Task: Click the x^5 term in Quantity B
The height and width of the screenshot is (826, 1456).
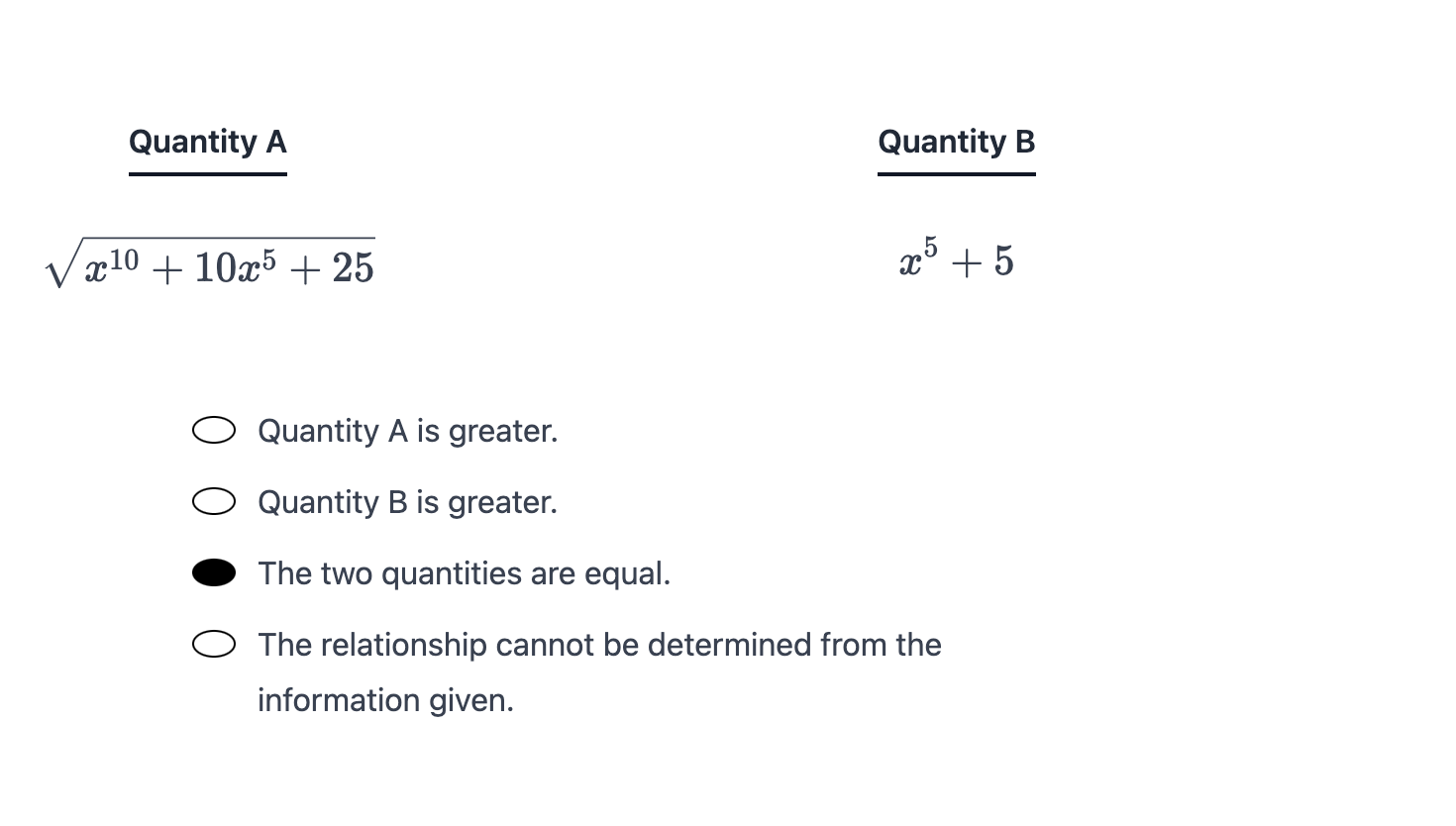Action: [918, 259]
